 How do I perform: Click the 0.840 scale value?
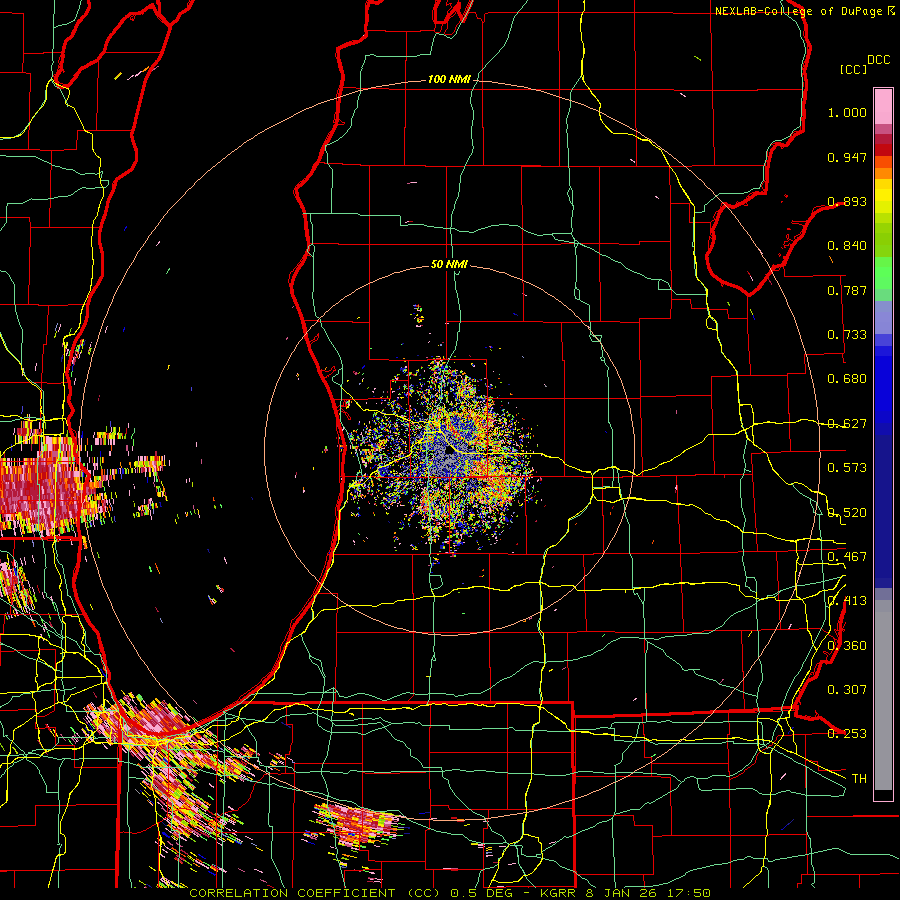(x=847, y=246)
